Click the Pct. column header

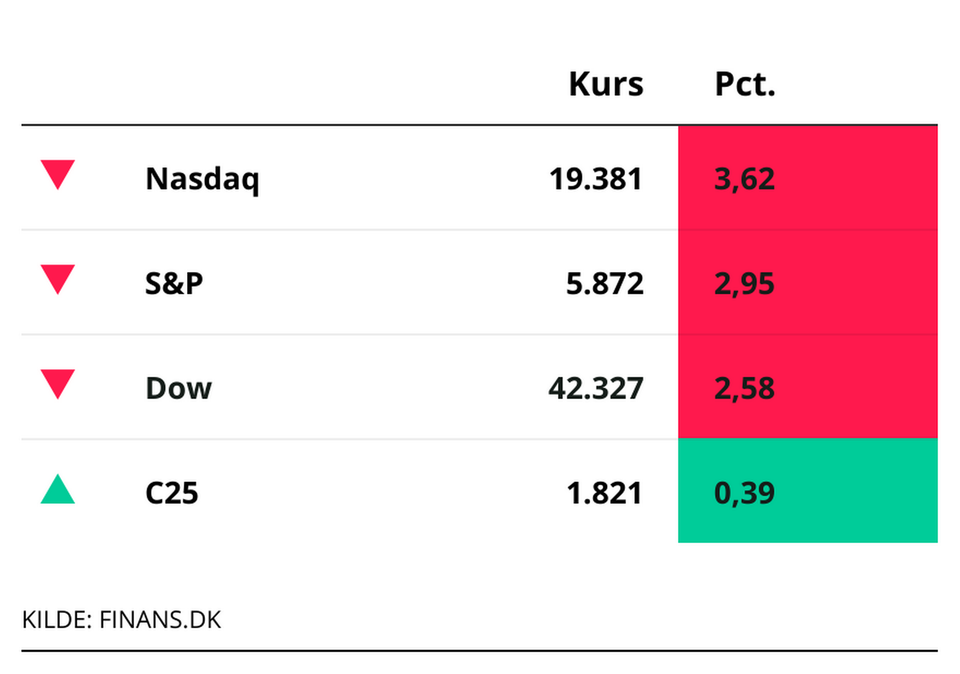click(x=745, y=85)
